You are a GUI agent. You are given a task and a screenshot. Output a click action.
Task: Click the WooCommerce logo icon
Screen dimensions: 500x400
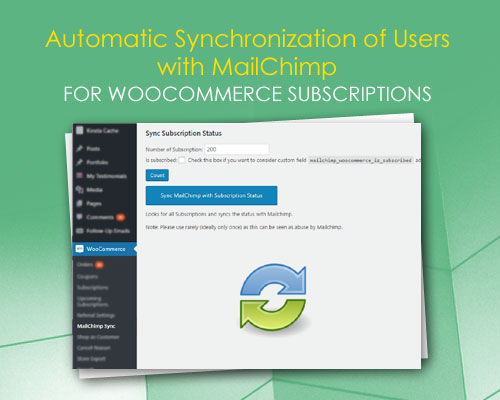79,249
